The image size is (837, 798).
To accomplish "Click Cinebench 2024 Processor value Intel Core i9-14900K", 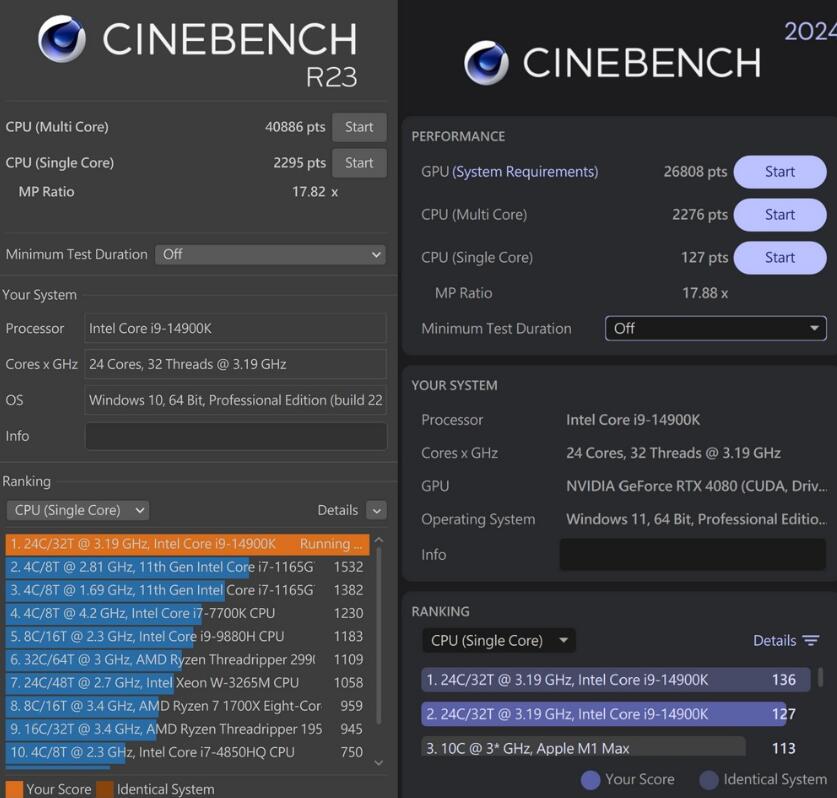I will [x=633, y=420].
